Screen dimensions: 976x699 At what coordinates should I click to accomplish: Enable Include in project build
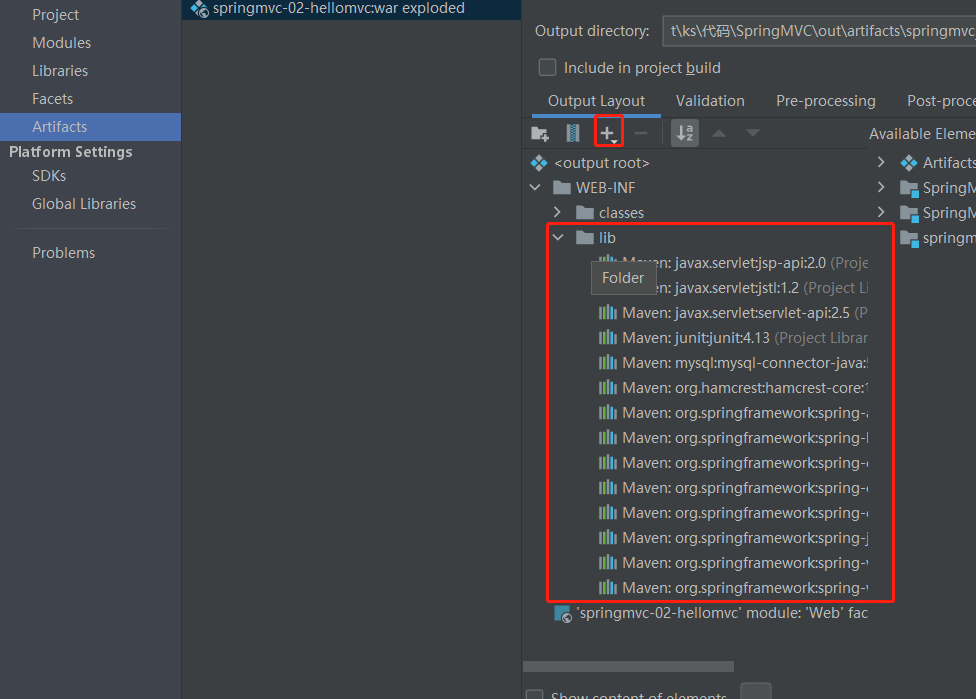[547, 67]
